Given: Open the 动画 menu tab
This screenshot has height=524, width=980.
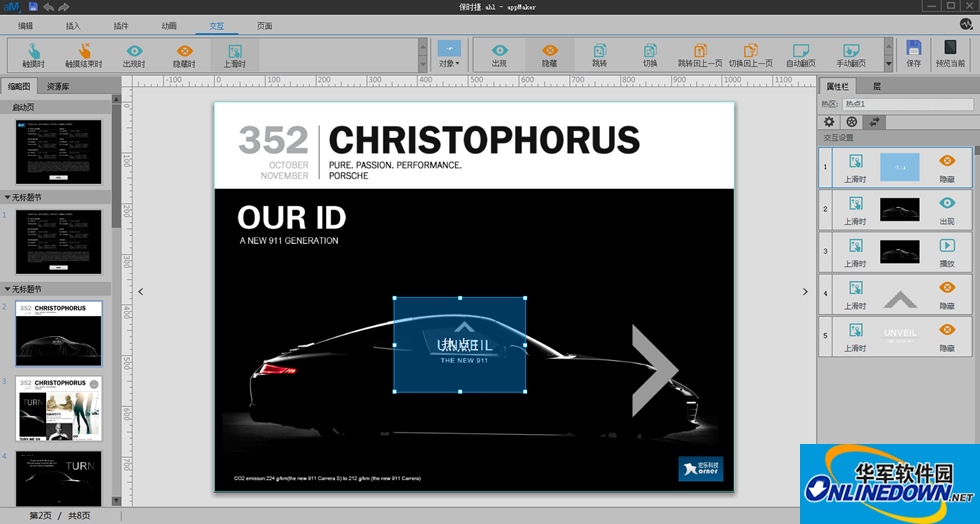Looking at the screenshot, I should pos(169,25).
